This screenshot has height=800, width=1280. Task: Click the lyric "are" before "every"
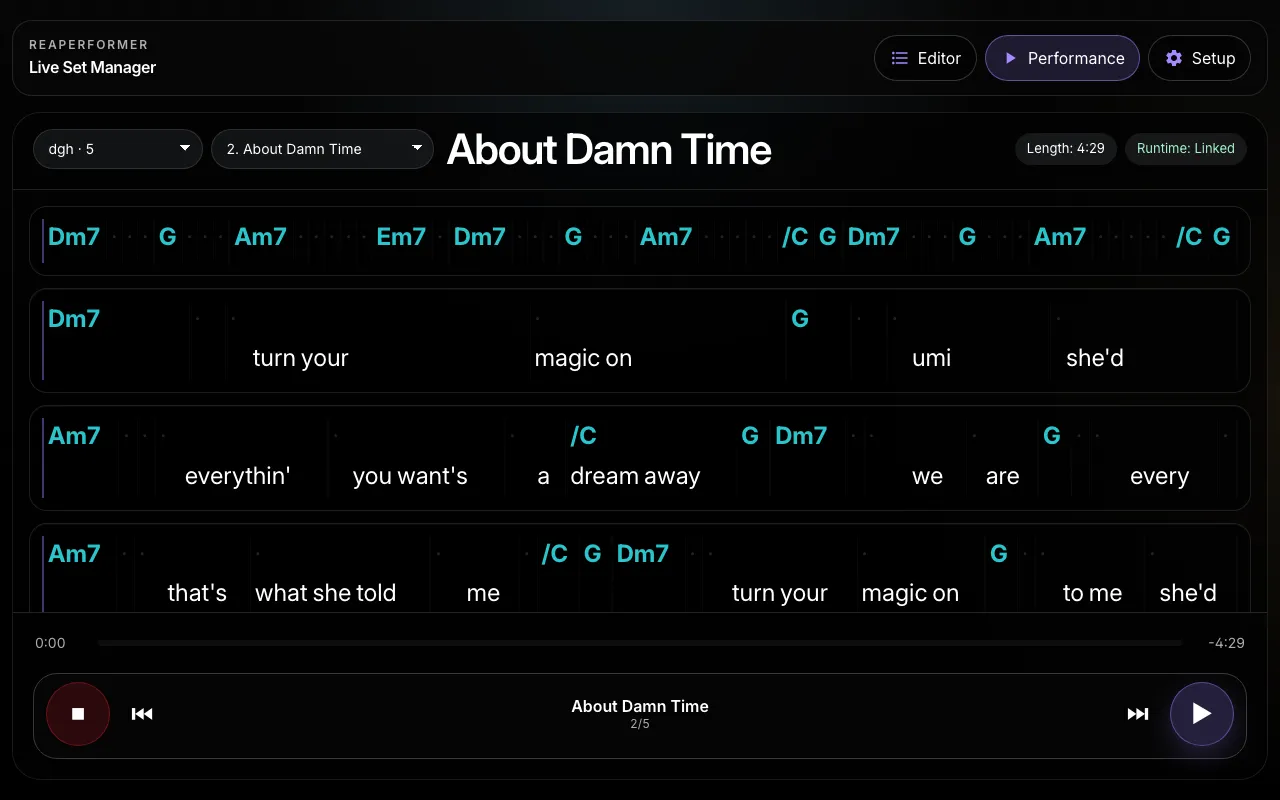tap(1002, 476)
